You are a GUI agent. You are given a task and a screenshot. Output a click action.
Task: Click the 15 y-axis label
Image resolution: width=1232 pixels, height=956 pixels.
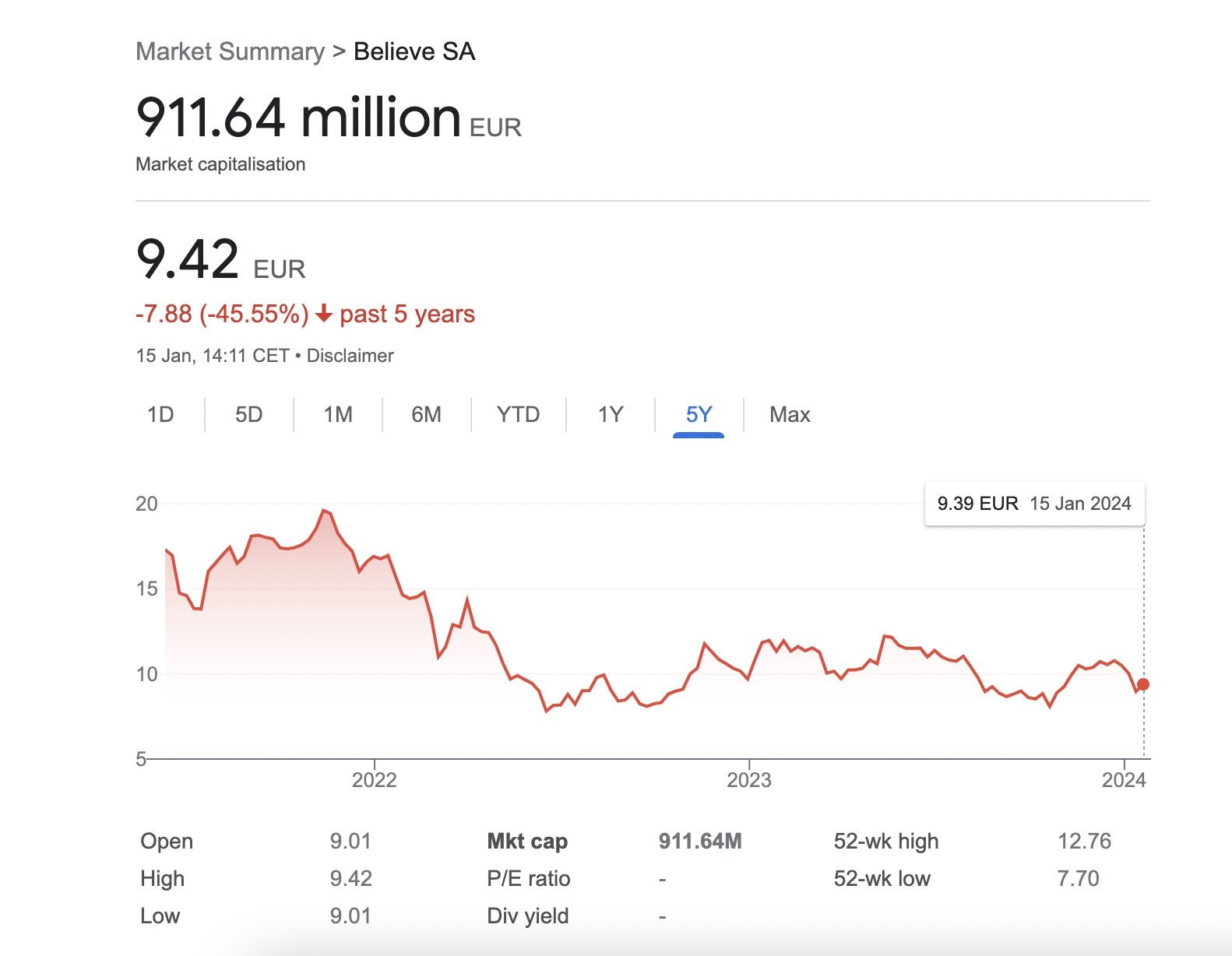point(146,589)
